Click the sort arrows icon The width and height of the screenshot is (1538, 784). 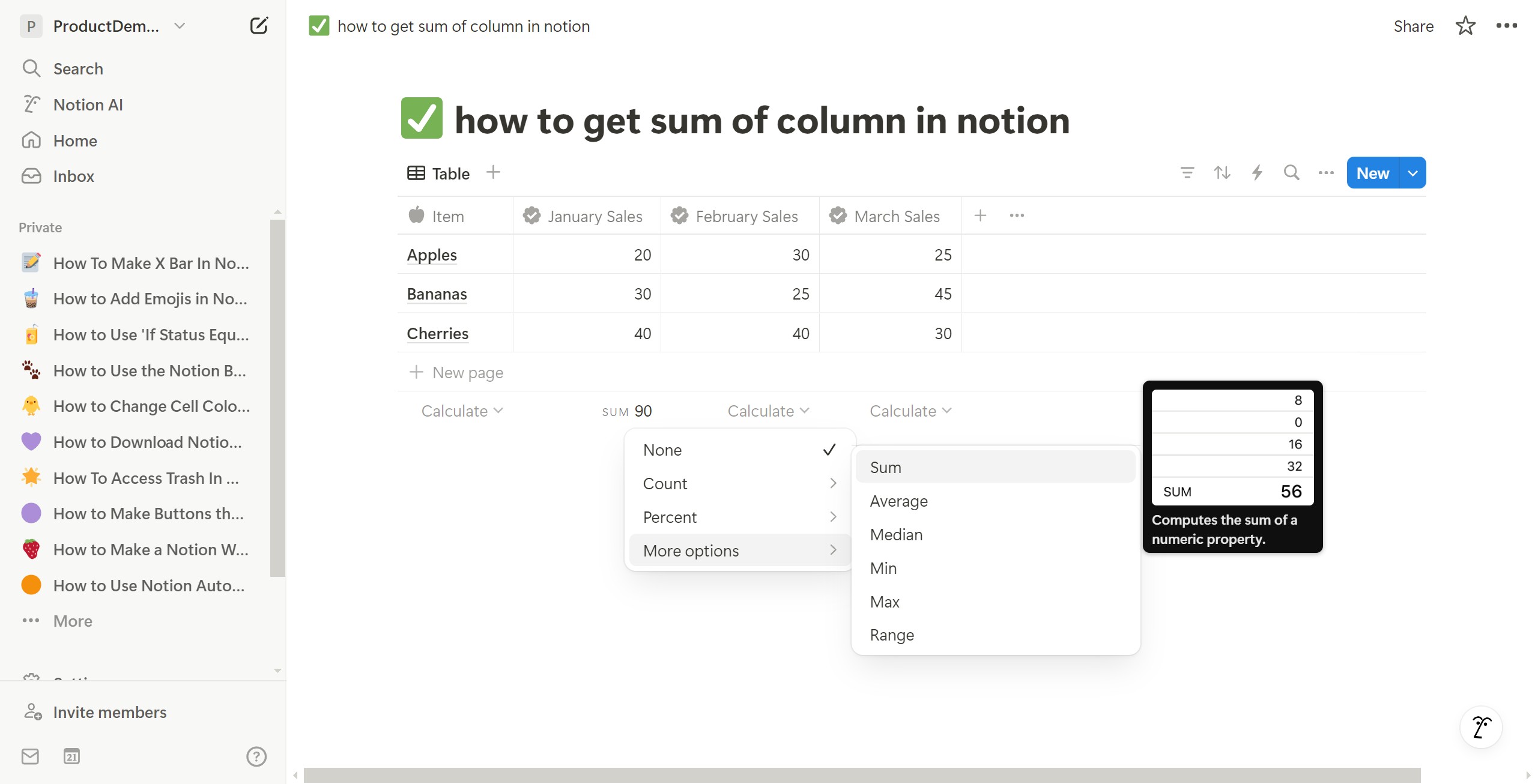[x=1222, y=173]
